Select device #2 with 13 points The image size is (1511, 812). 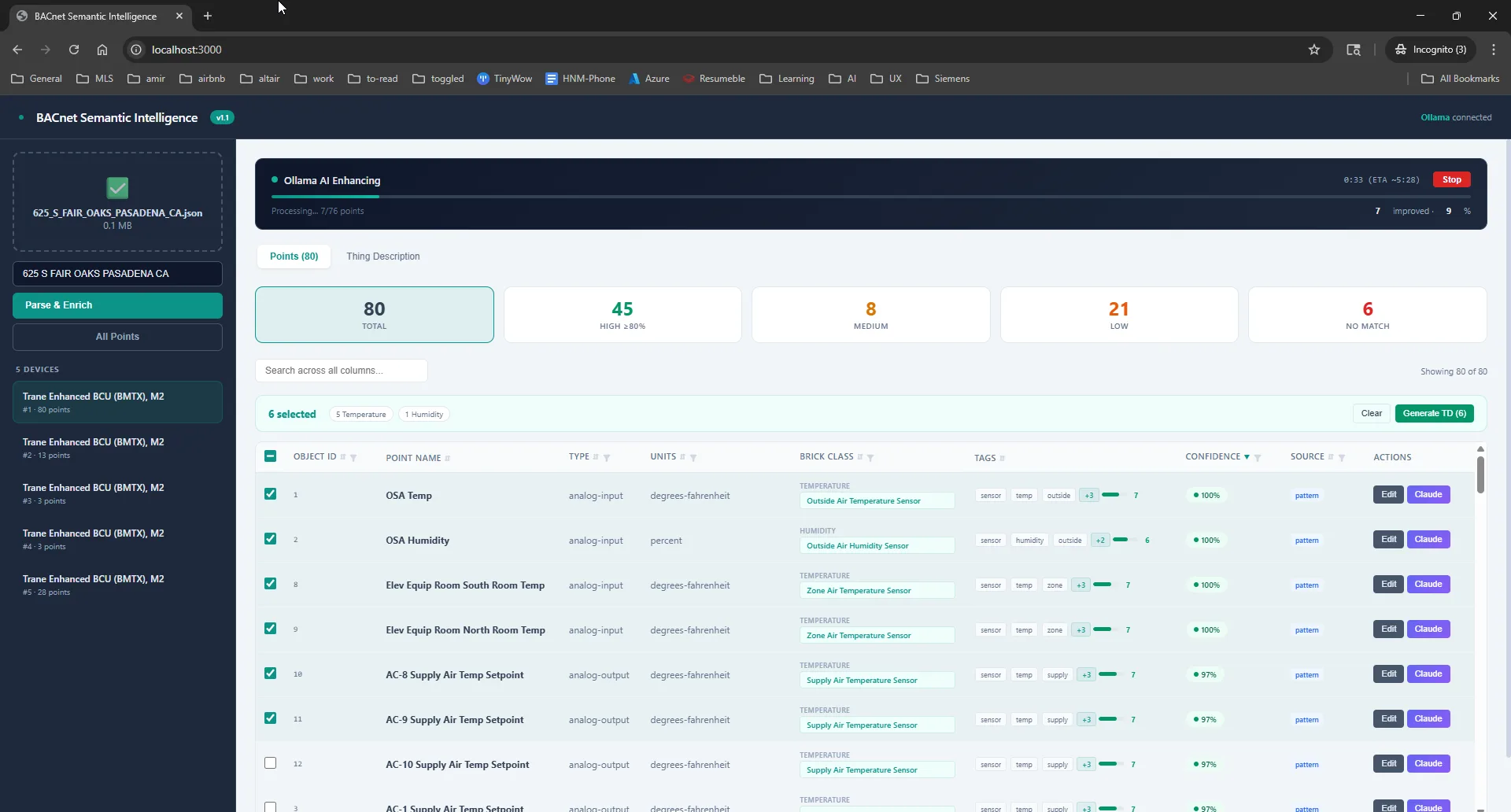point(117,448)
